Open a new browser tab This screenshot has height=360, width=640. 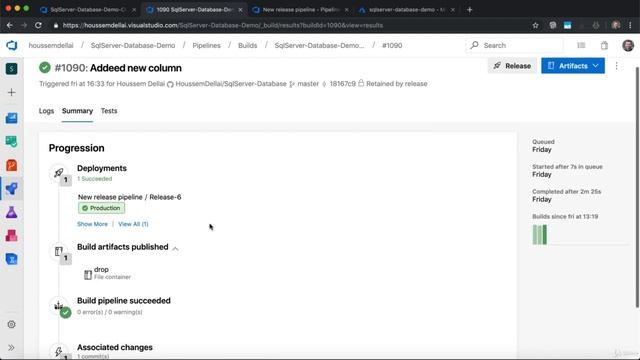coord(469,9)
